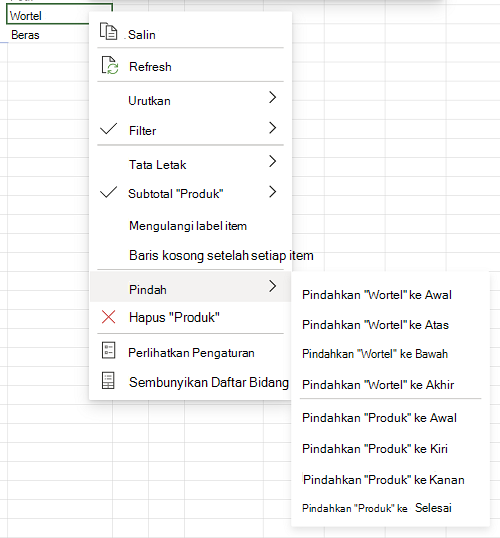The height and width of the screenshot is (538, 500).
Task: Expand the Urutkan submenu arrow
Action: pyautogui.click(x=272, y=97)
